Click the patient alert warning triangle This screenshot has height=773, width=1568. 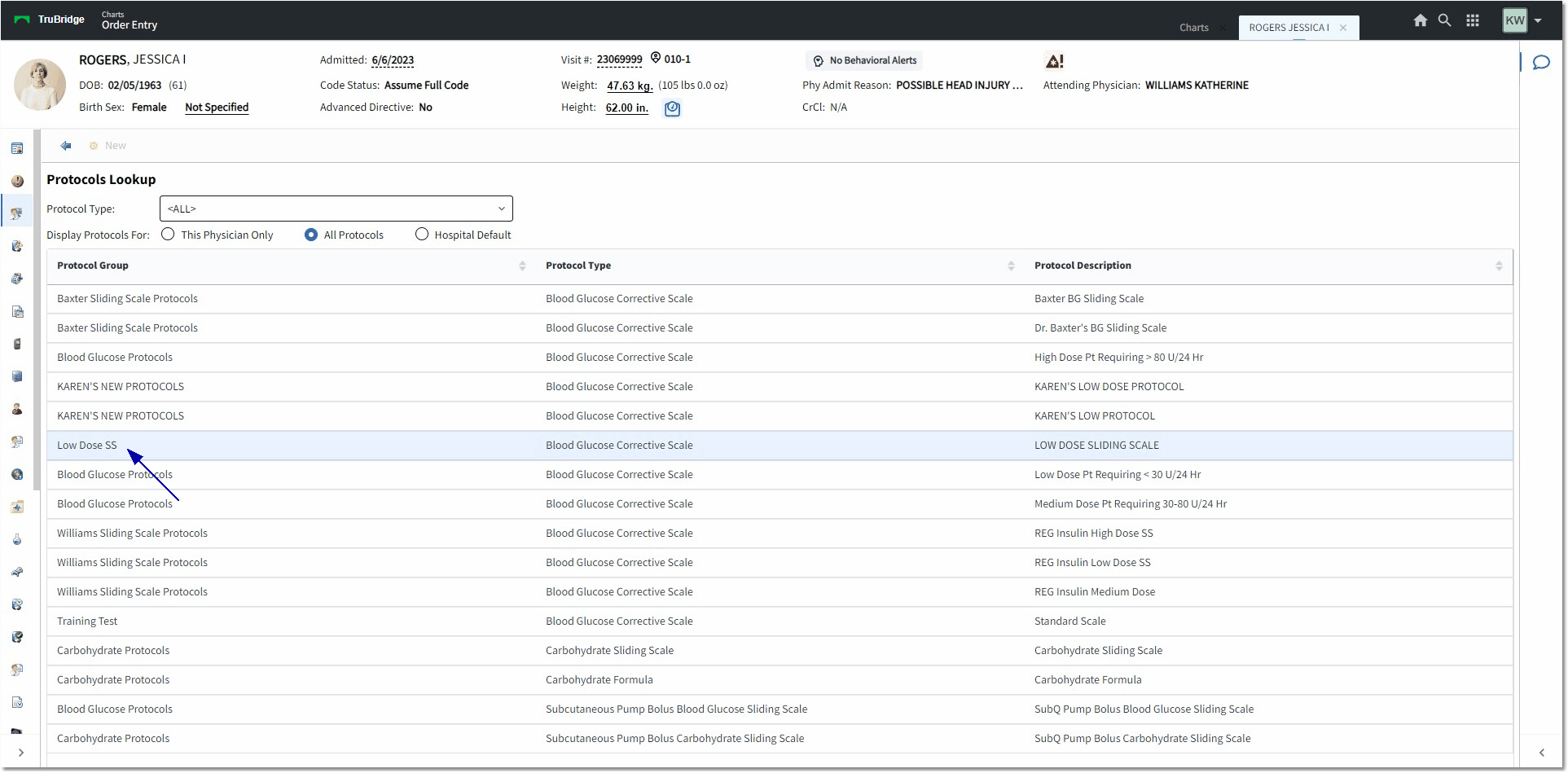tap(1054, 61)
